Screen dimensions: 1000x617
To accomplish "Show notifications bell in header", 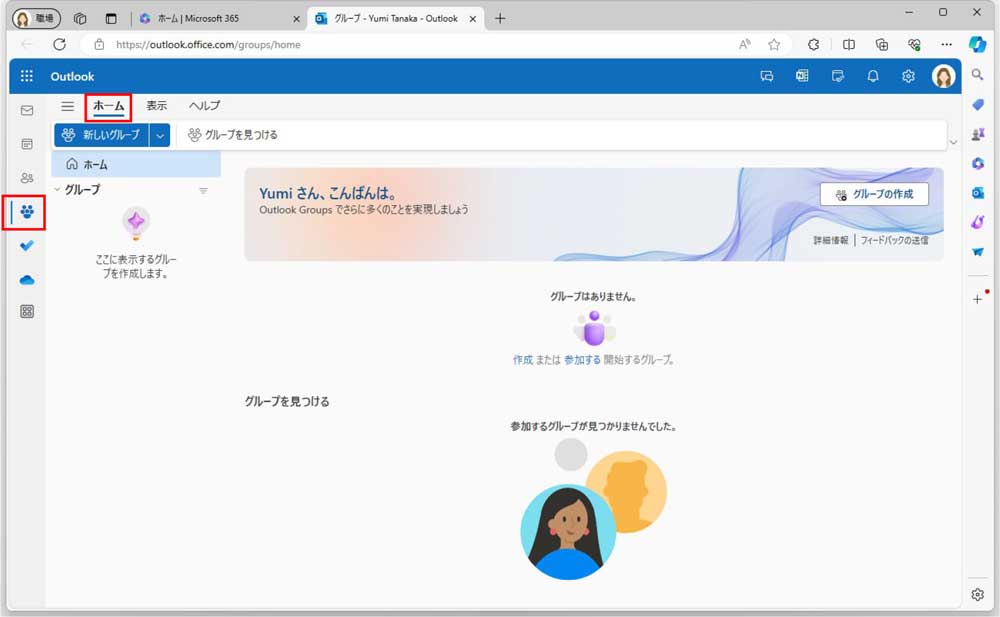I will click(x=873, y=76).
